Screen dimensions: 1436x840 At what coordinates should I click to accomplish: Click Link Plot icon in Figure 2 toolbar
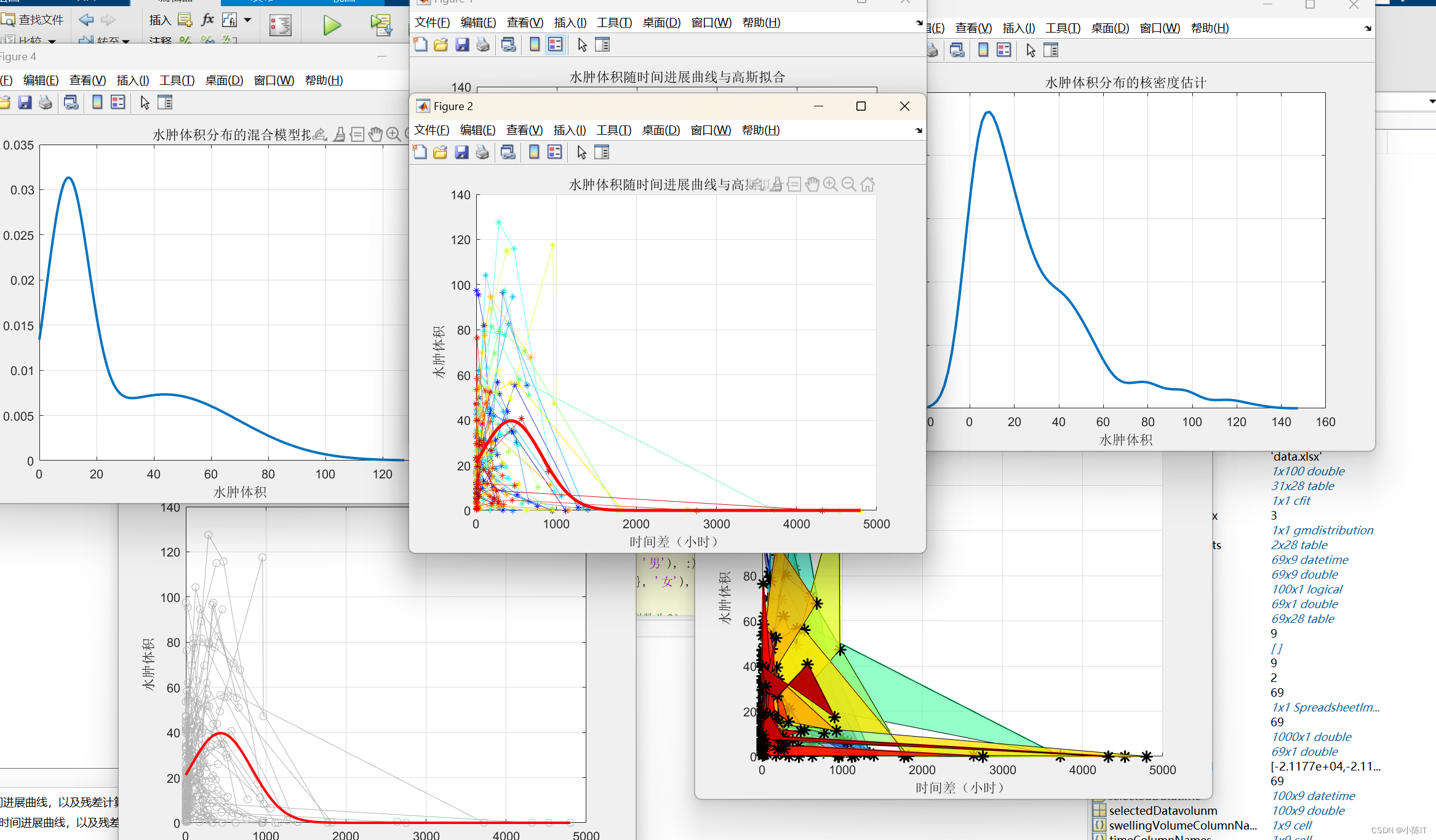(508, 153)
